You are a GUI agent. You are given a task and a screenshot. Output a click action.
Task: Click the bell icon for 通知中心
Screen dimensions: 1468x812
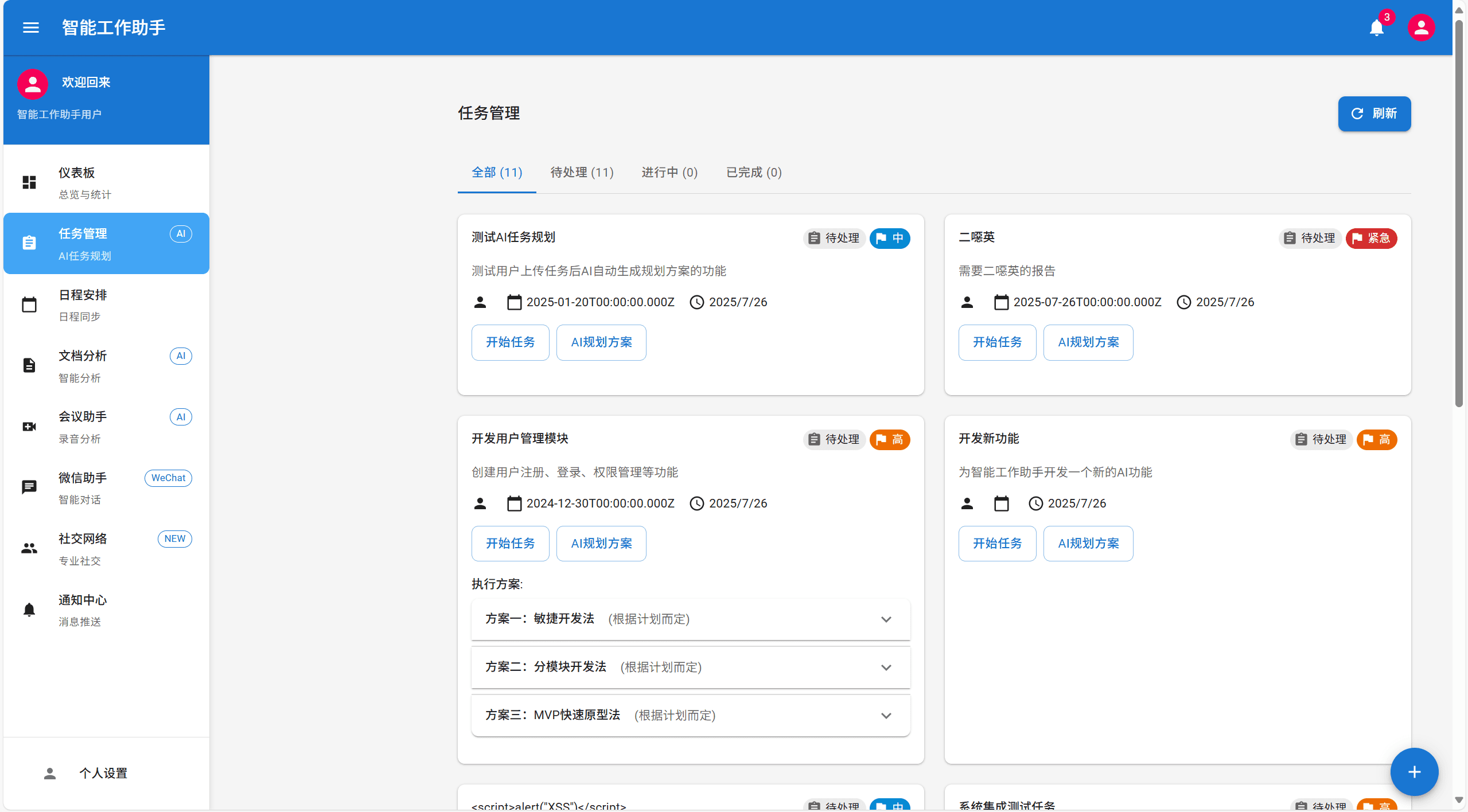[x=29, y=610]
